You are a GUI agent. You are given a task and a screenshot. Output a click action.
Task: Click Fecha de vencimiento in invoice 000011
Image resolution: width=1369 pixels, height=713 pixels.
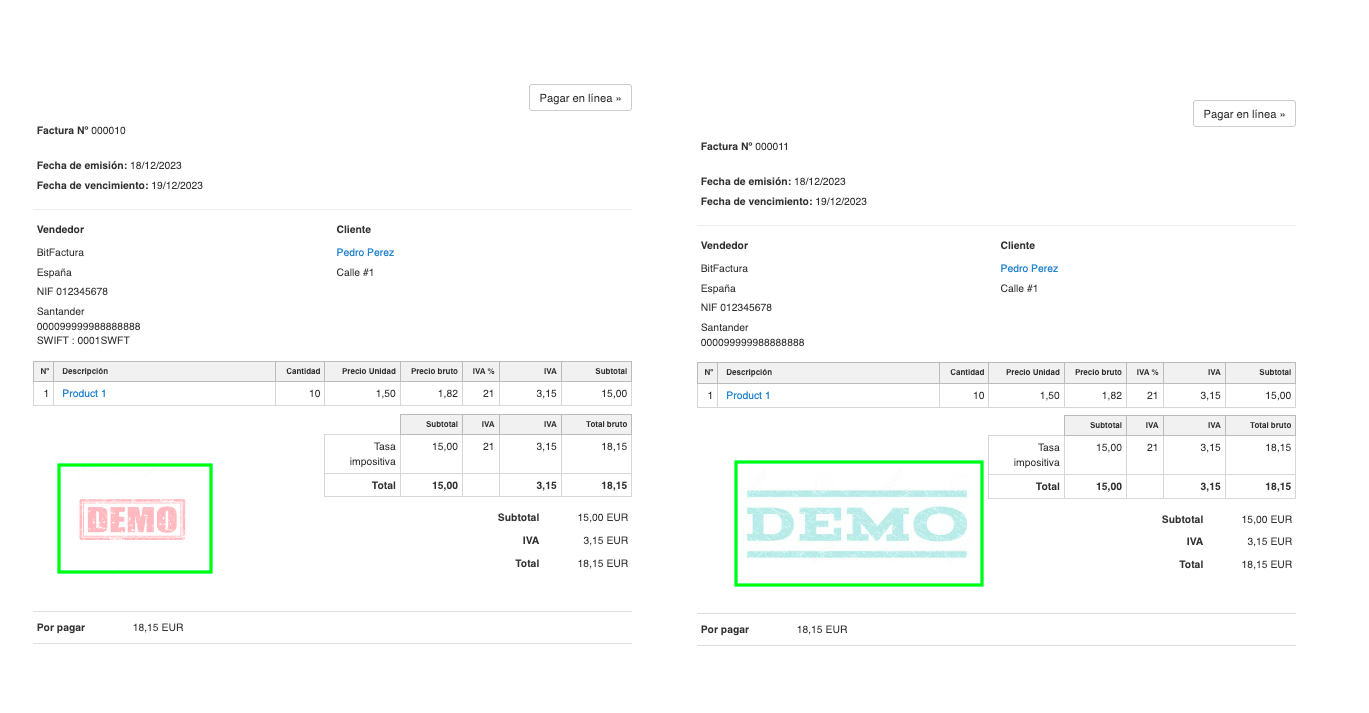click(783, 202)
